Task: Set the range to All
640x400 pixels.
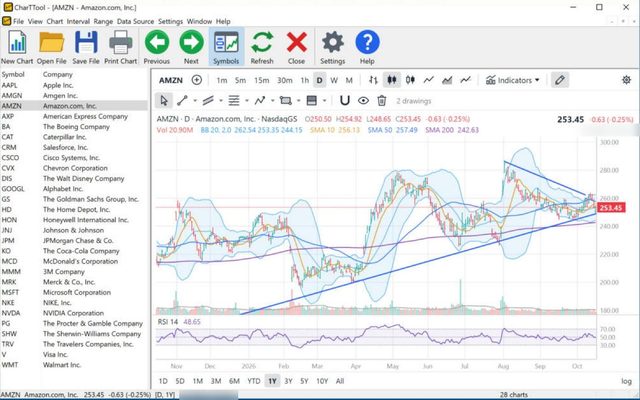Action: pos(340,381)
